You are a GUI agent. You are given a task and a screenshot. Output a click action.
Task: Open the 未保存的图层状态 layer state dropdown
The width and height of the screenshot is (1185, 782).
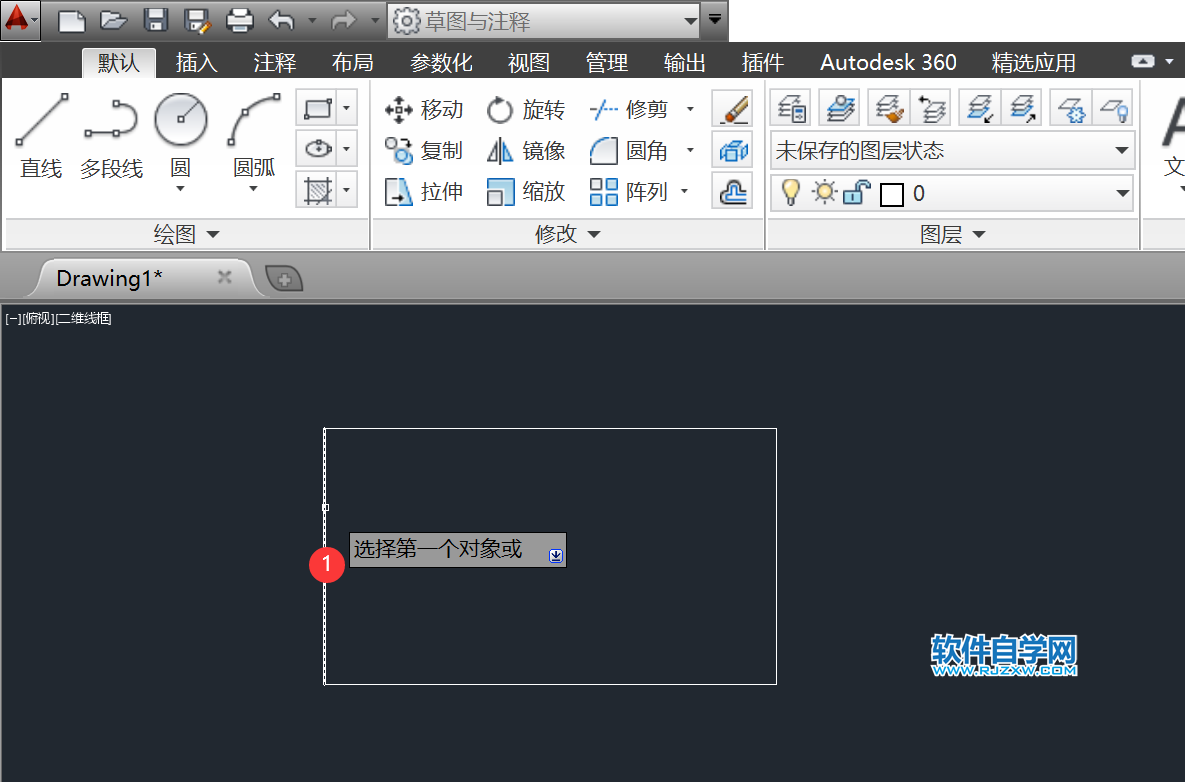[952, 151]
